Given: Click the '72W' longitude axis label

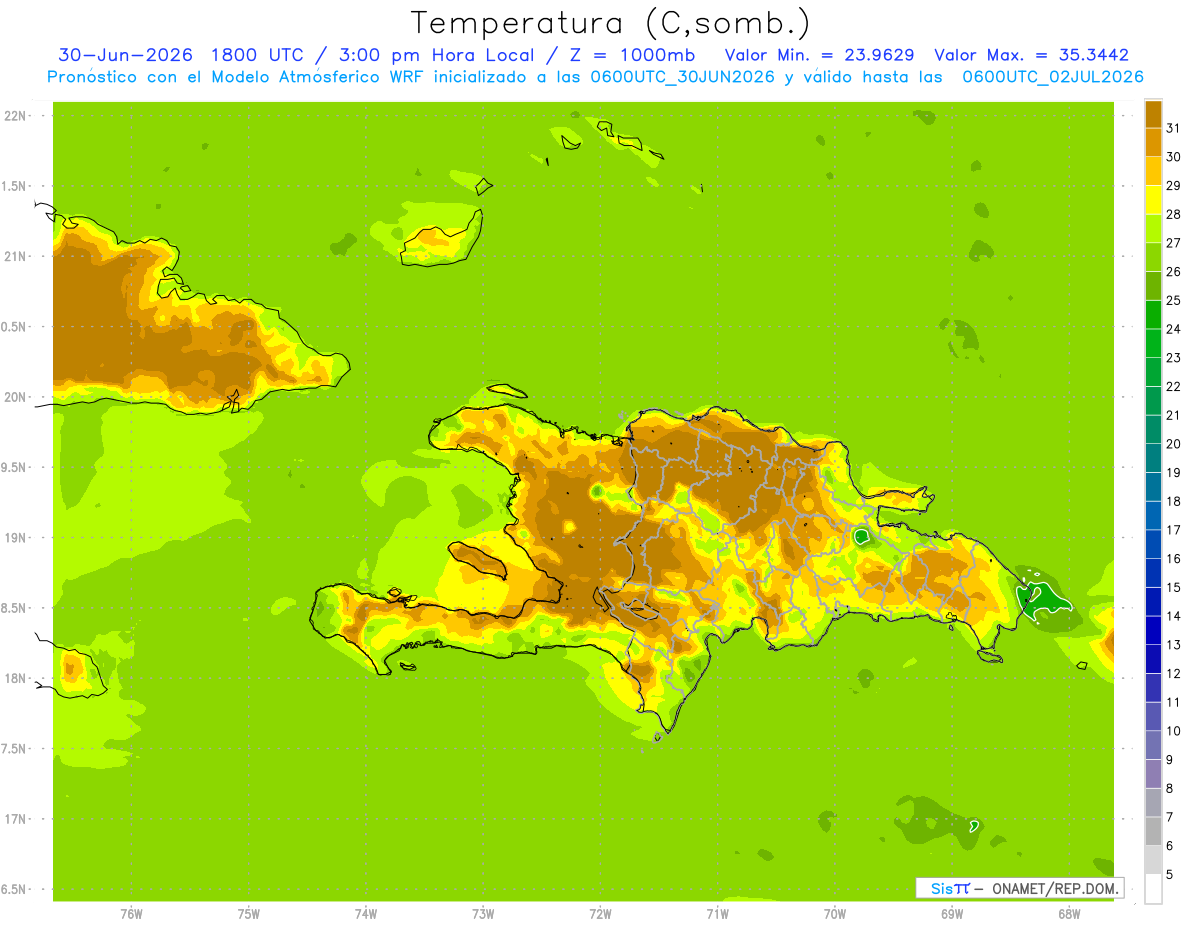Looking at the screenshot, I should [x=600, y=915].
